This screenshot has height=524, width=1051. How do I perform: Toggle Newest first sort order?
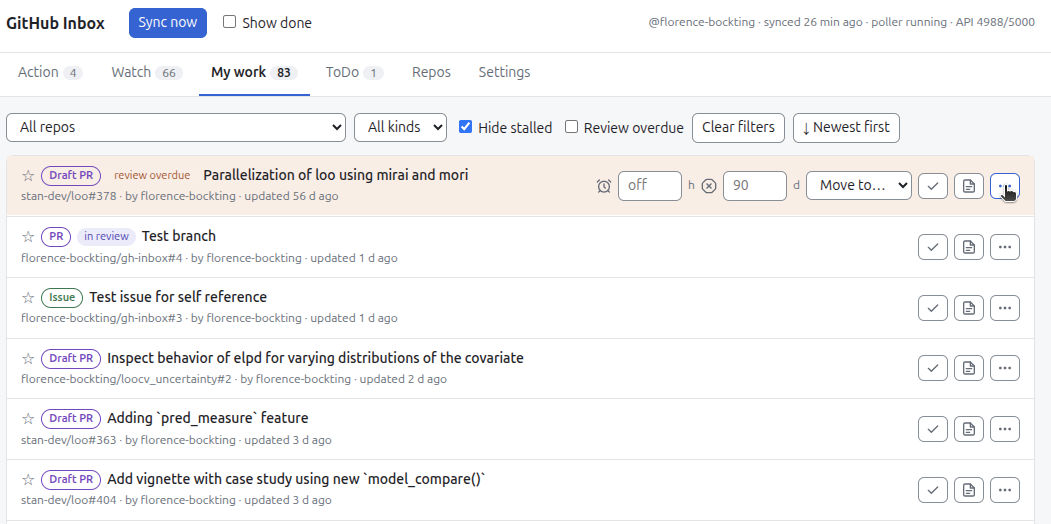tap(846, 127)
